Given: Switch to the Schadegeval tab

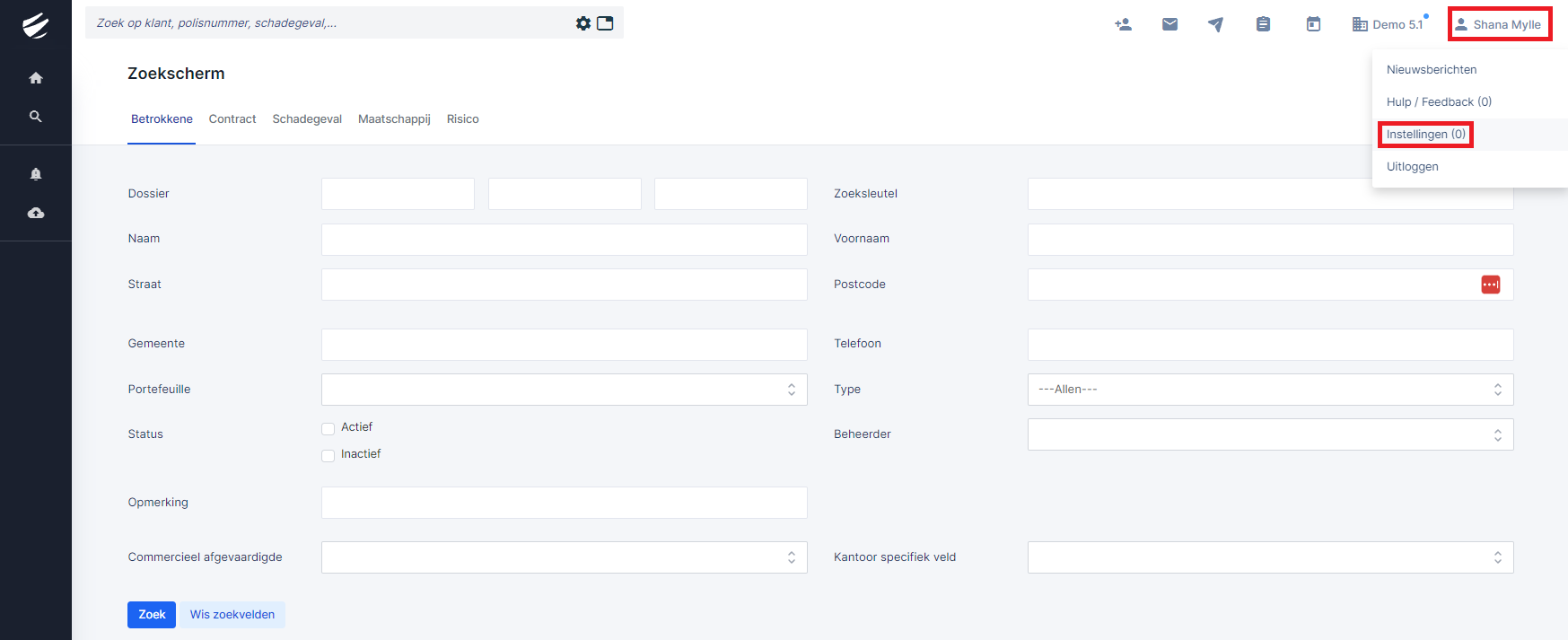Looking at the screenshot, I should point(307,119).
